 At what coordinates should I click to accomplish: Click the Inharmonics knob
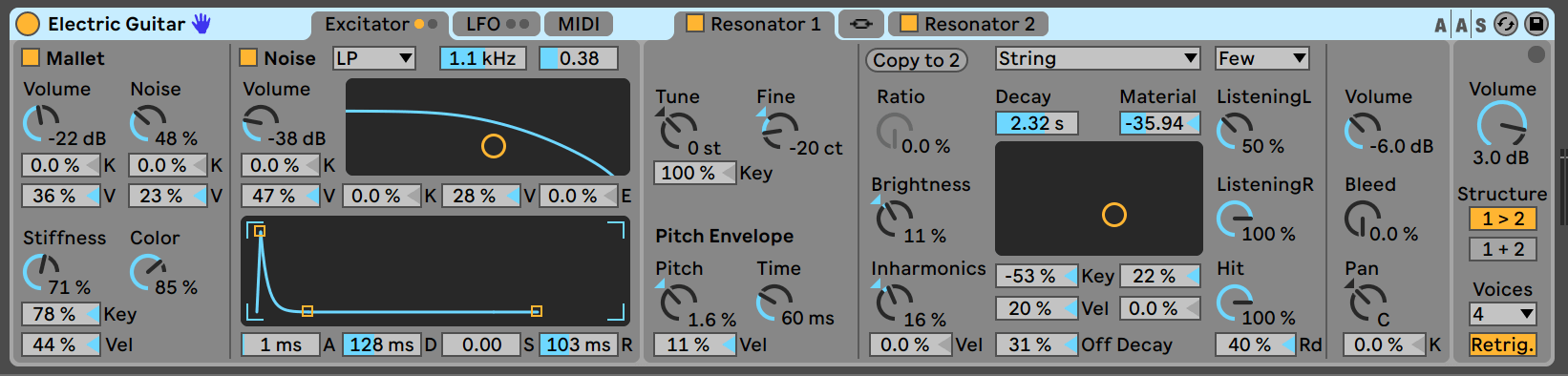[894, 303]
